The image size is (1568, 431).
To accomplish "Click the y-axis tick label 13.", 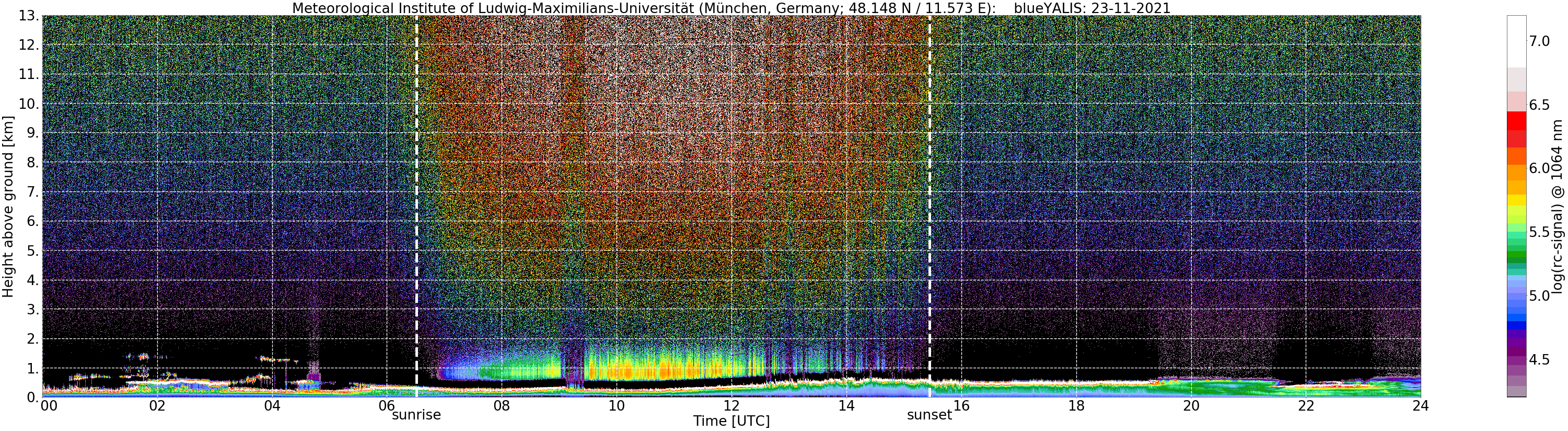I will [28, 16].
